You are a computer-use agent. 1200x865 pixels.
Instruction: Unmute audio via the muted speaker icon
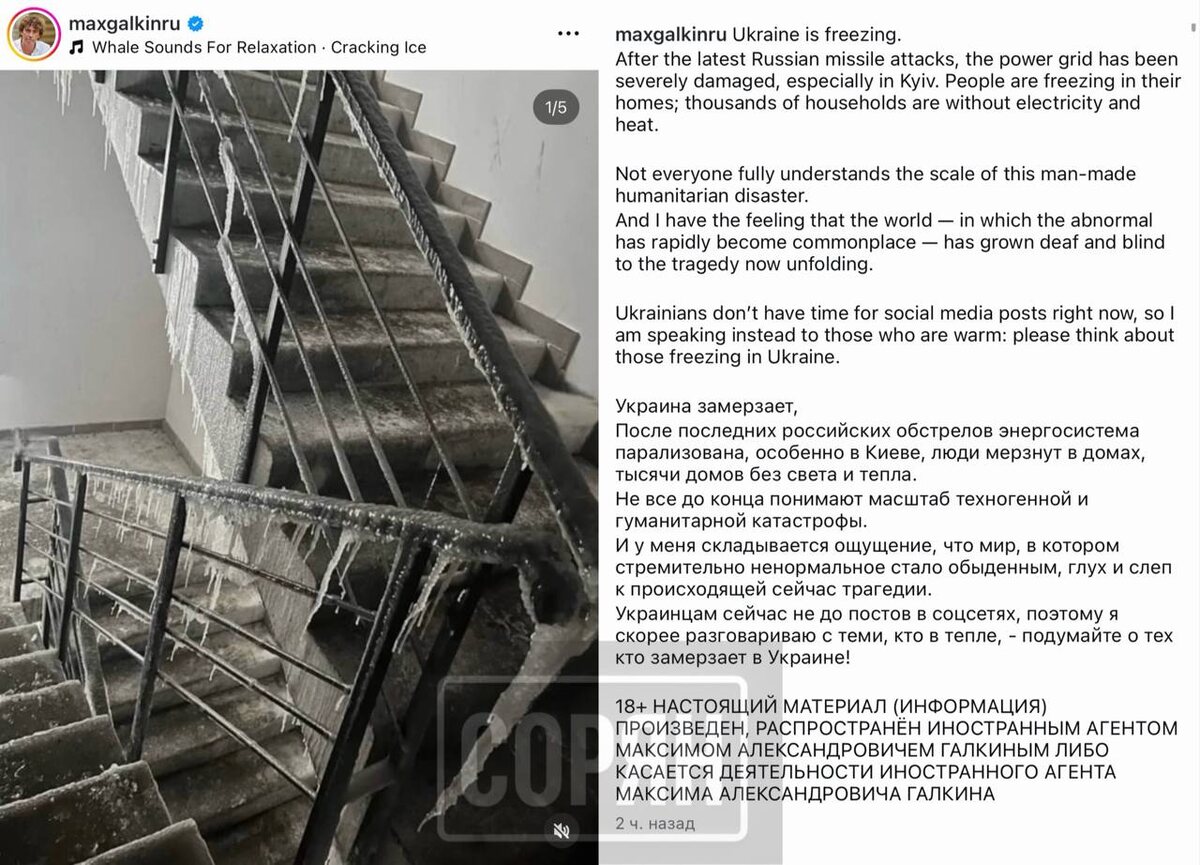(x=562, y=830)
